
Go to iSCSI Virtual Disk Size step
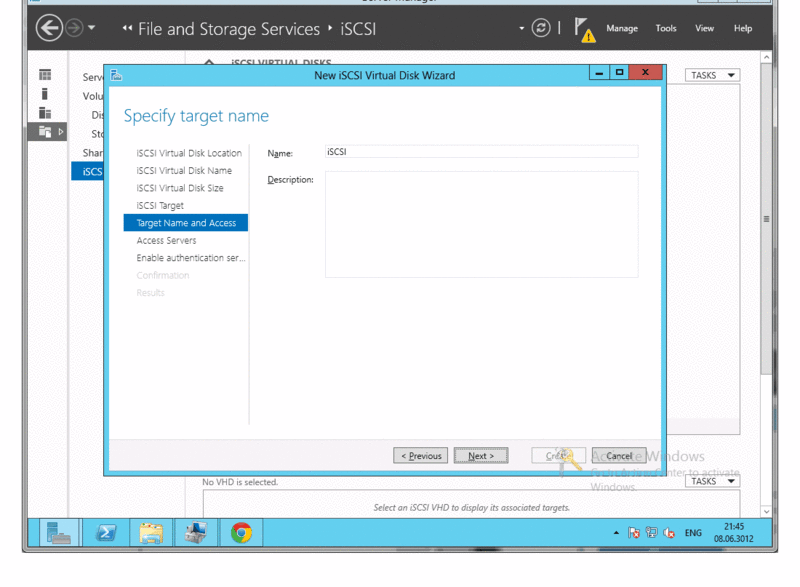(x=180, y=188)
